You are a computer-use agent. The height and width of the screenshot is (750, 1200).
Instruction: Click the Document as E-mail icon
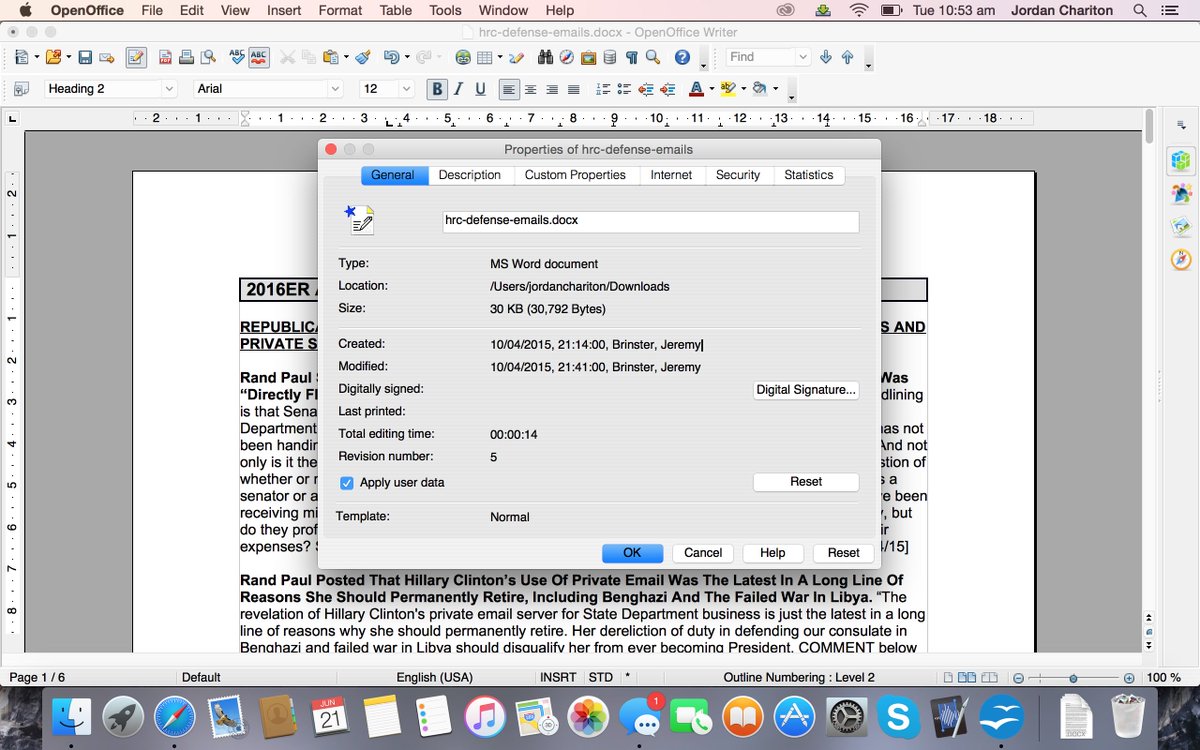[x=107, y=57]
